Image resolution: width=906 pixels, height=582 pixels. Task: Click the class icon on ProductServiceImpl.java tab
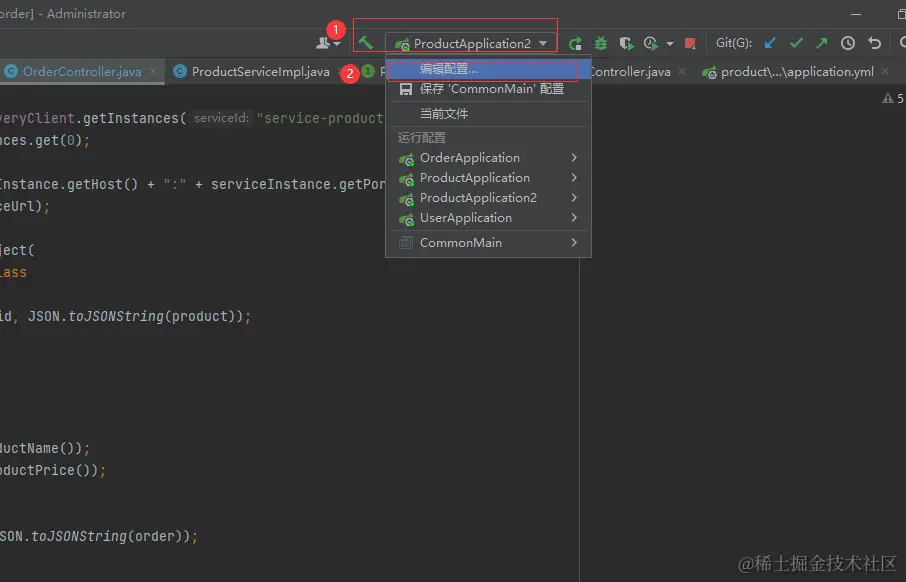180,71
